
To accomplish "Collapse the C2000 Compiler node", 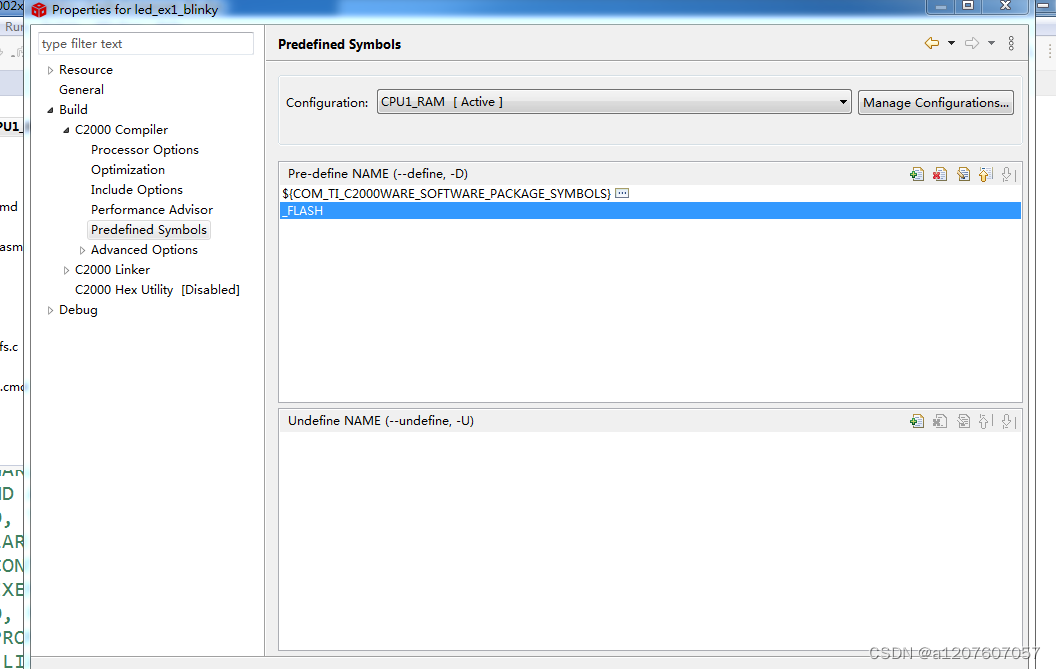I will pyautogui.click(x=66, y=130).
